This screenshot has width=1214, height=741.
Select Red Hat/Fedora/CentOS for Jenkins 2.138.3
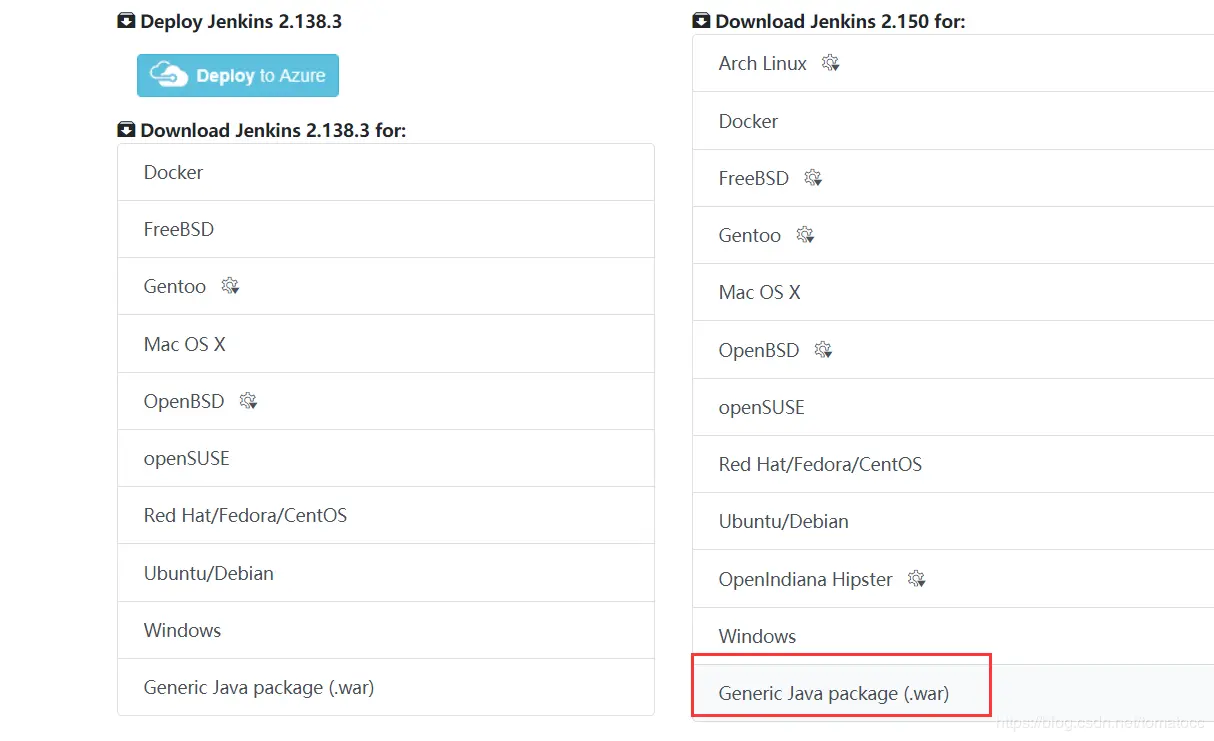[245, 516]
